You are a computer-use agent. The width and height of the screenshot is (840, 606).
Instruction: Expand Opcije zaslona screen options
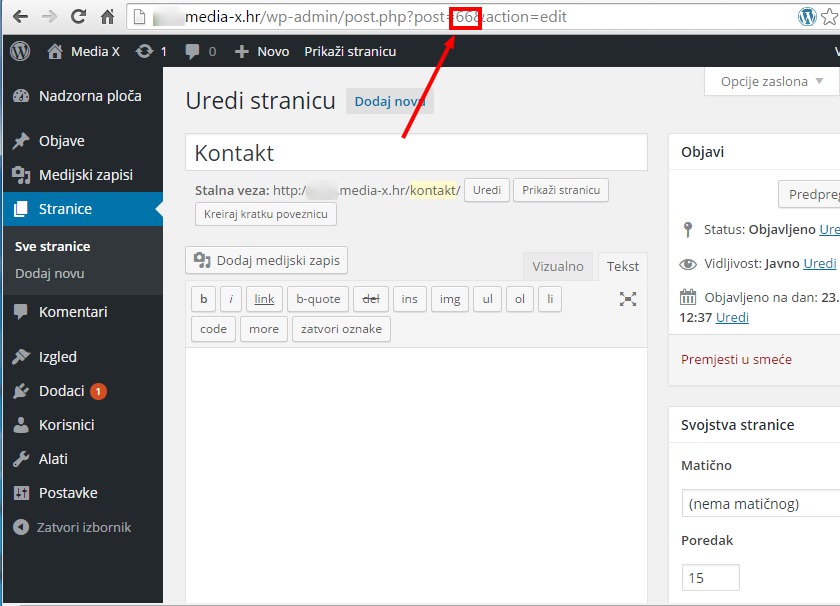coord(771,81)
